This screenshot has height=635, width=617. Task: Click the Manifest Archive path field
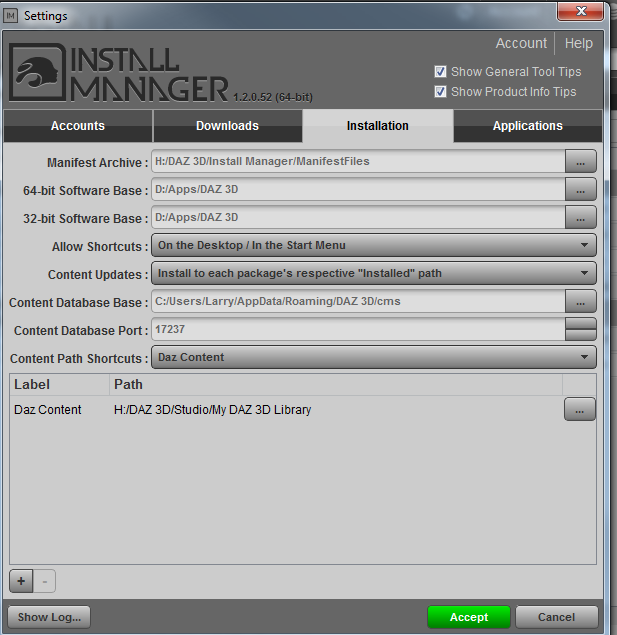click(x=358, y=162)
